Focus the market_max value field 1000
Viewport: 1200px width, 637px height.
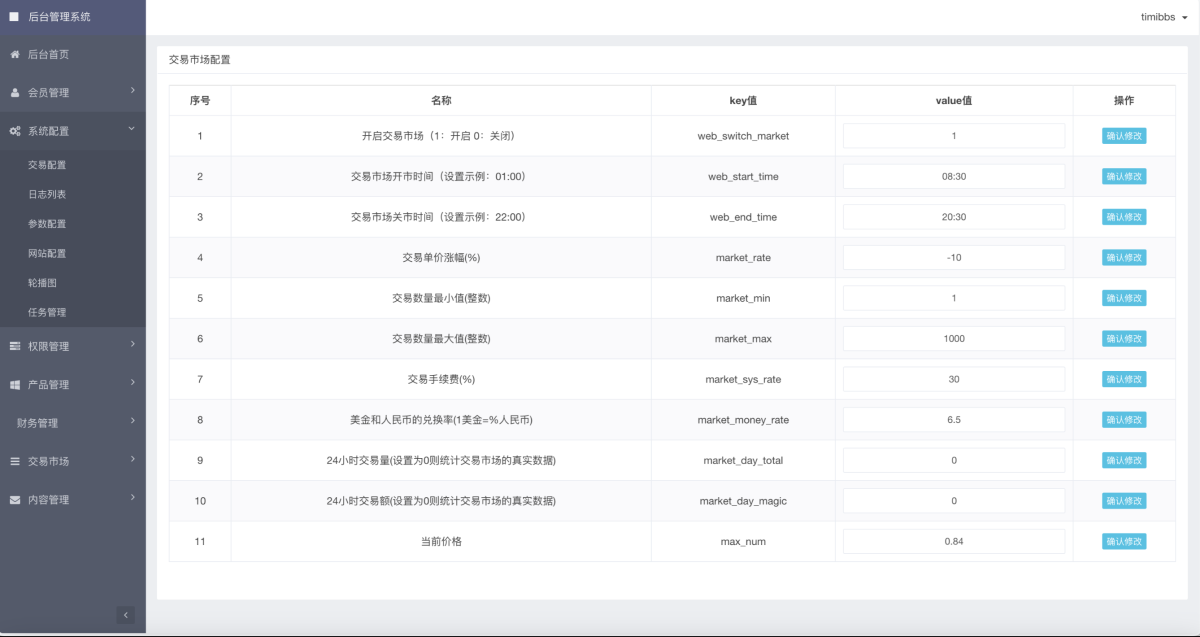[954, 338]
